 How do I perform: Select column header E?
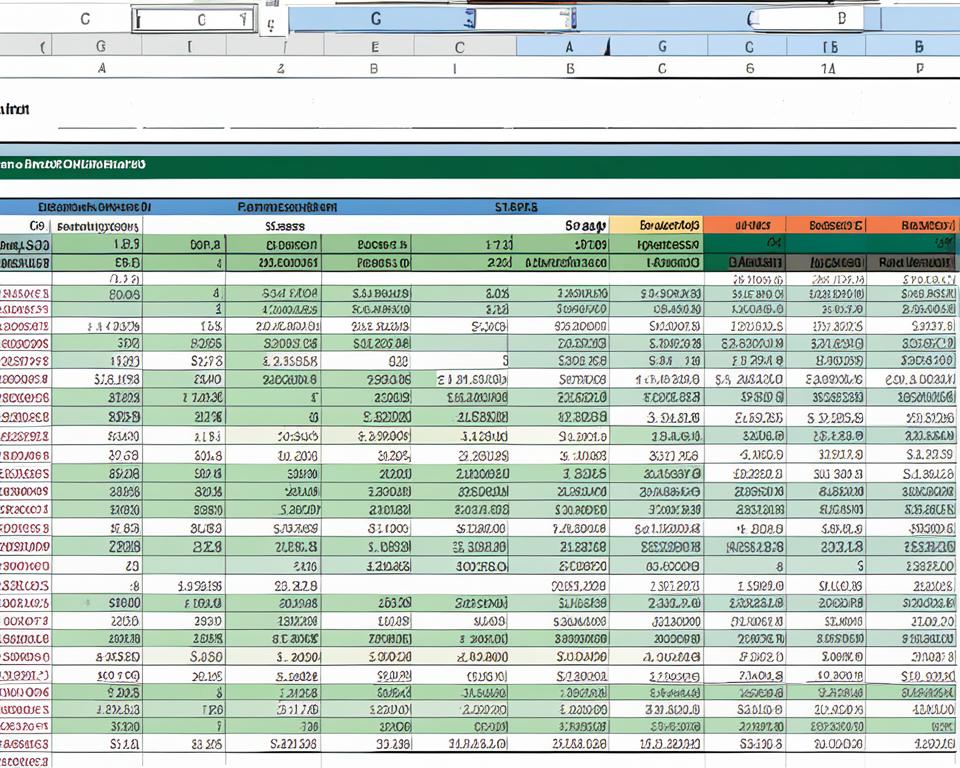(369, 47)
